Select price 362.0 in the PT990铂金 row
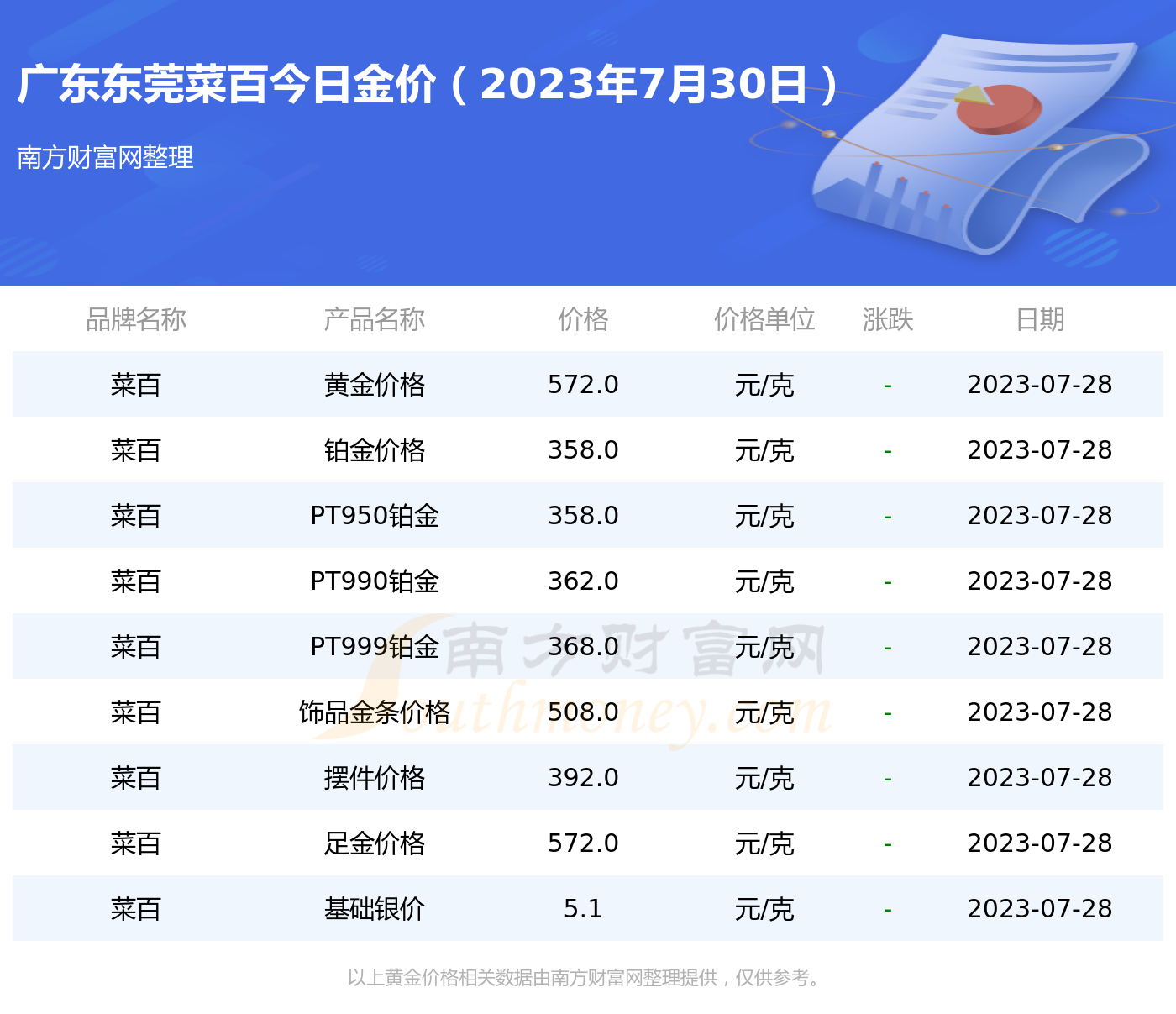This screenshot has height=1014, width=1176. click(583, 581)
